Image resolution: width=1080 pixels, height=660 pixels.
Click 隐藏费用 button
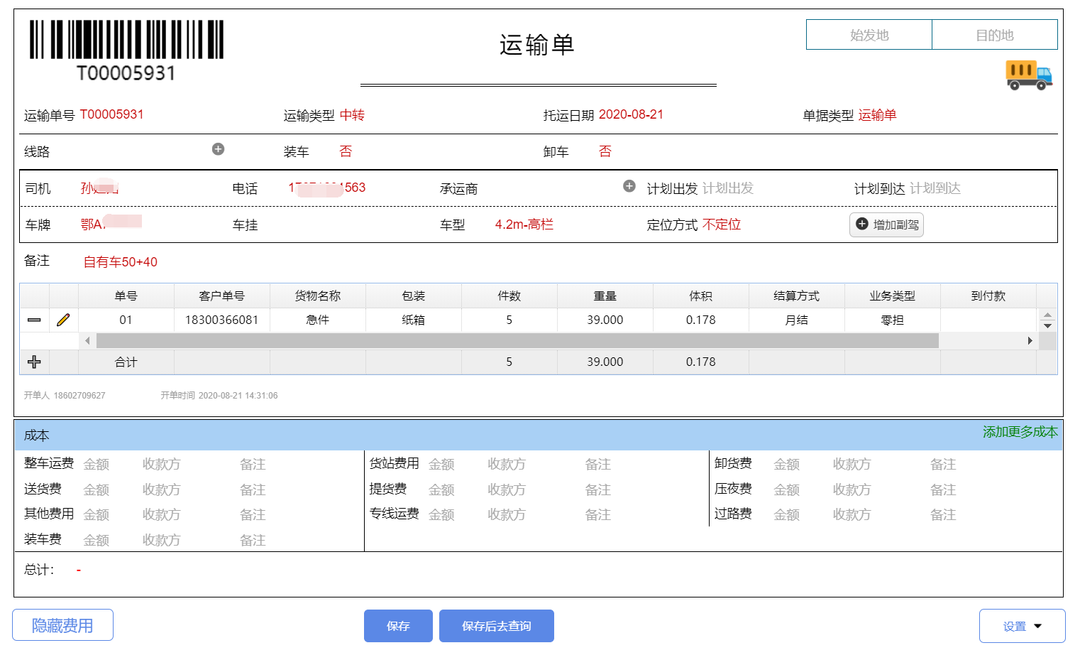point(63,625)
